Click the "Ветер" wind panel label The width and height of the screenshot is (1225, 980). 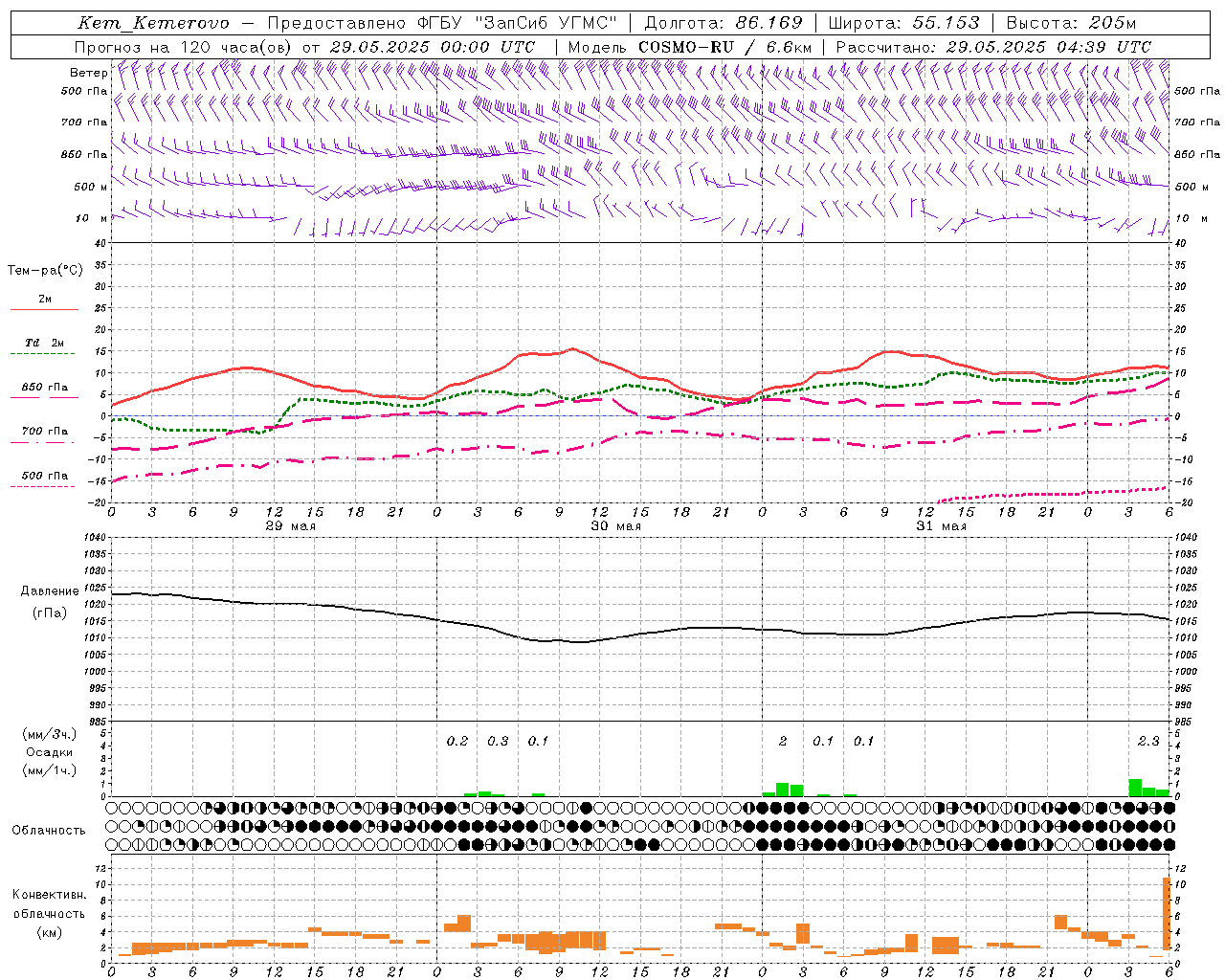click(x=88, y=73)
